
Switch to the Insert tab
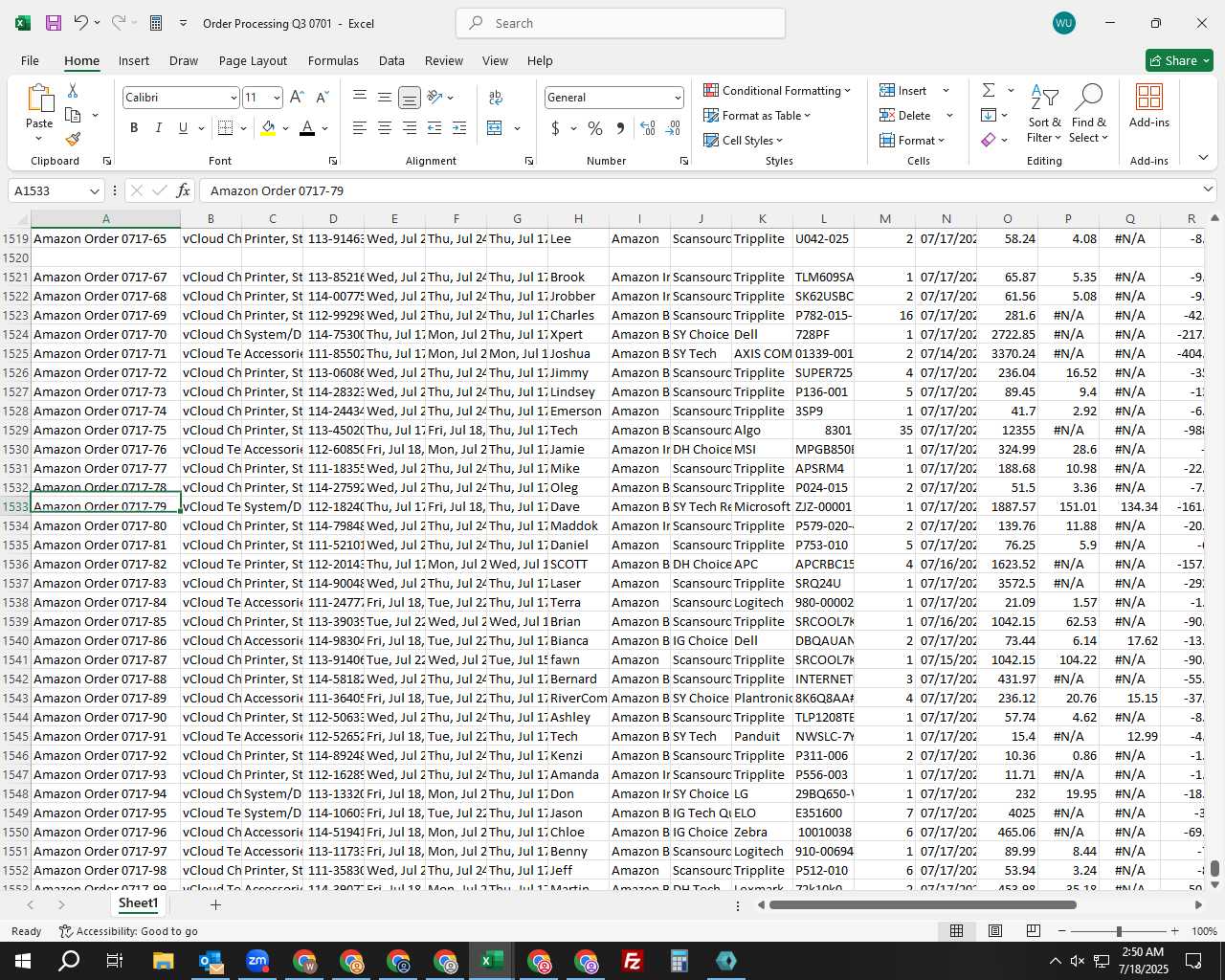[x=134, y=60]
